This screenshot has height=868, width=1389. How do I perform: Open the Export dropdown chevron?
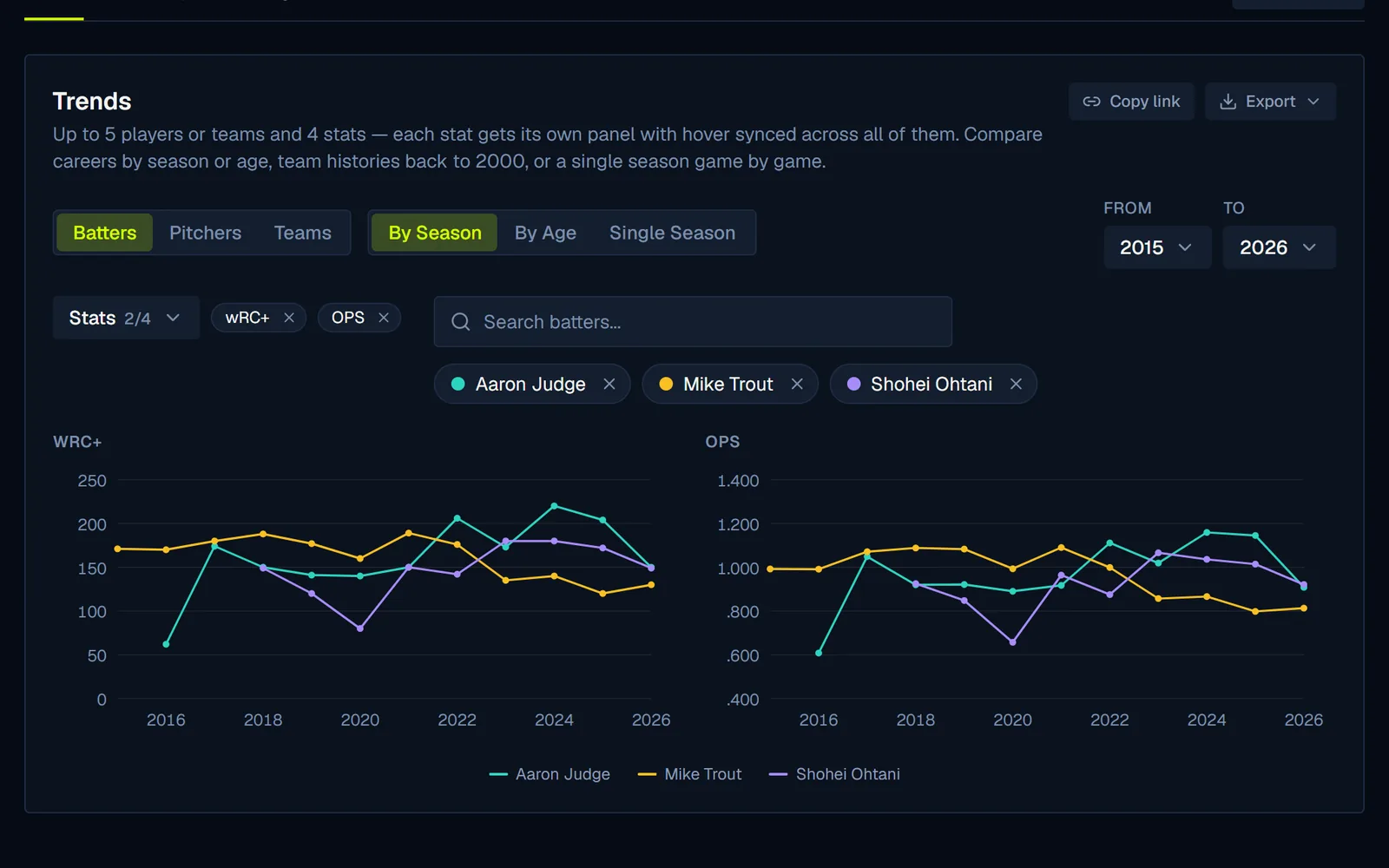1313,102
